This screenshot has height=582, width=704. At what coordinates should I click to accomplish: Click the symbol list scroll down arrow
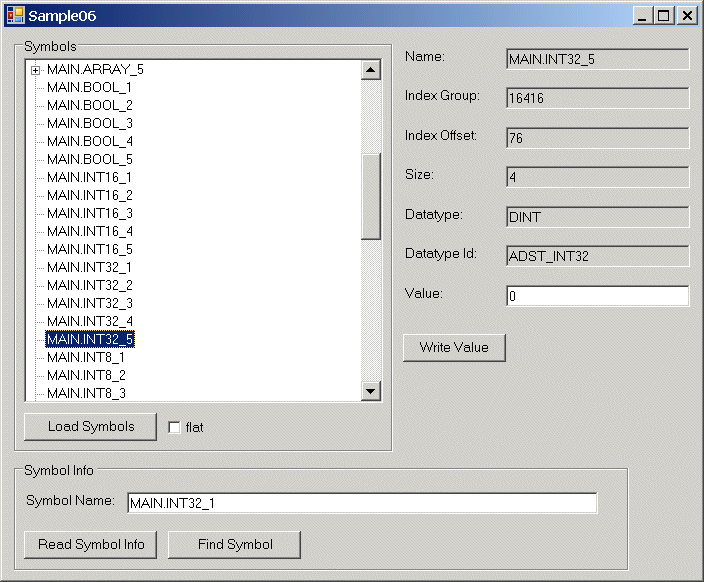click(x=371, y=391)
